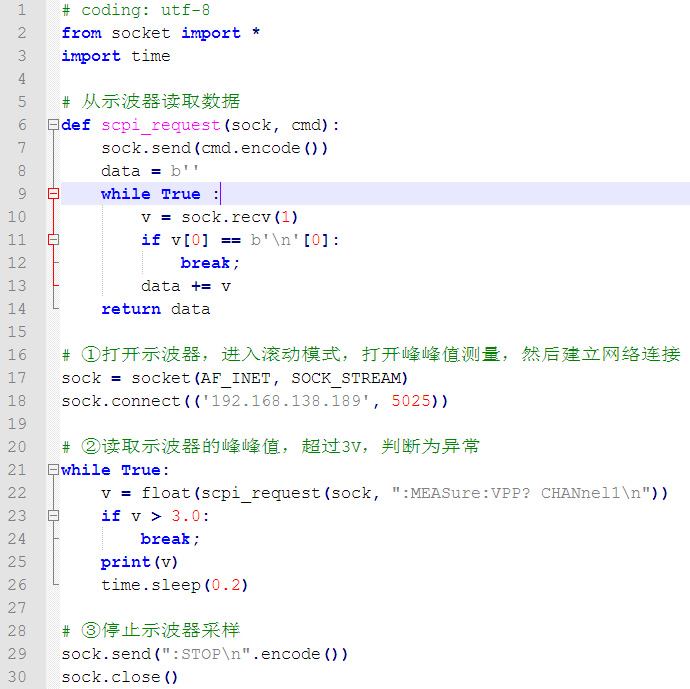Click 'v = sock.recv(1)' line
The image size is (690, 689).
point(220,217)
